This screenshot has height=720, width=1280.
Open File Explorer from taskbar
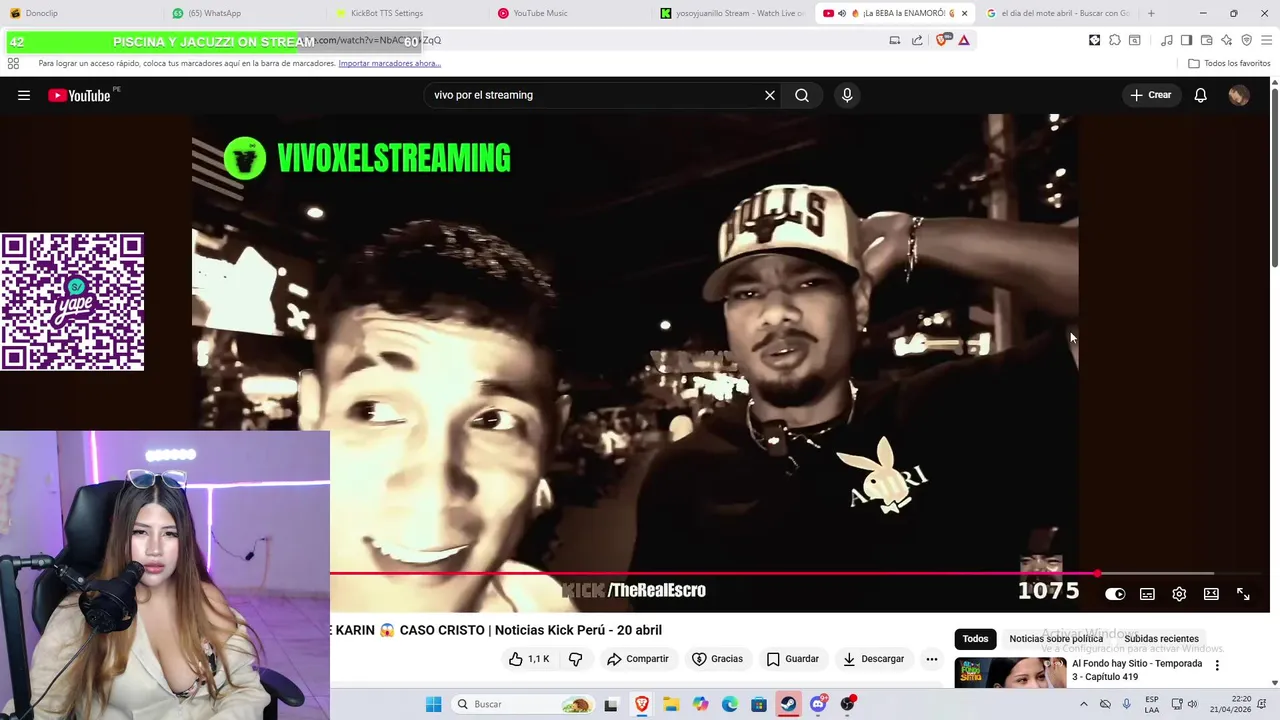[670, 704]
